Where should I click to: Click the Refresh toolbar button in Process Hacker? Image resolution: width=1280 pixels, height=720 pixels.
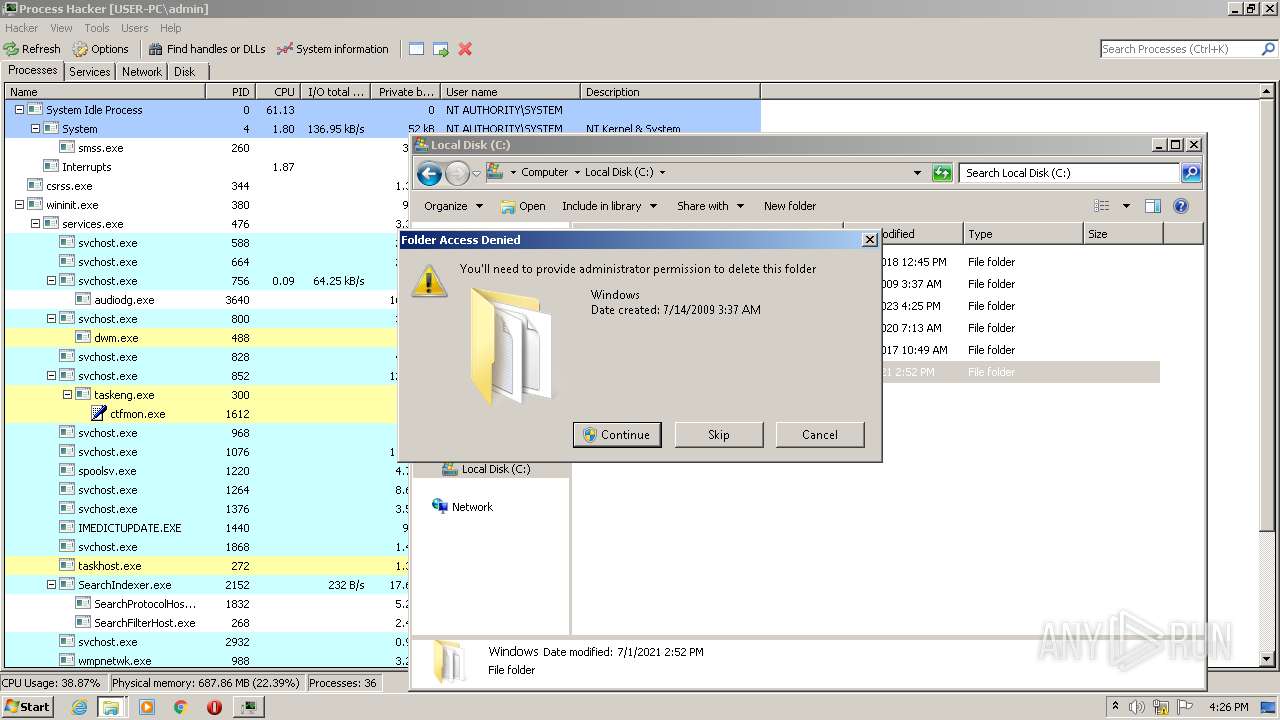pos(32,49)
